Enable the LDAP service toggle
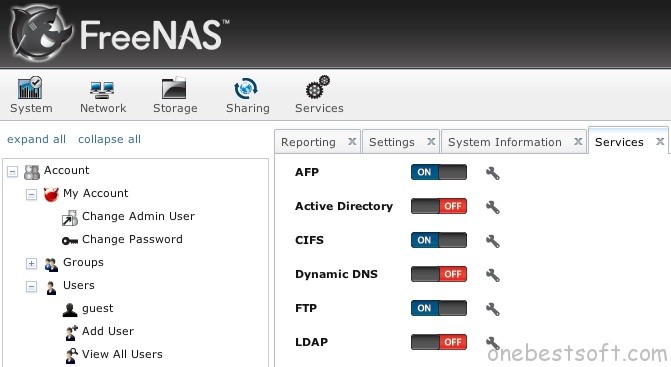The height and width of the screenshot is (367, 671). coord(439,342)
